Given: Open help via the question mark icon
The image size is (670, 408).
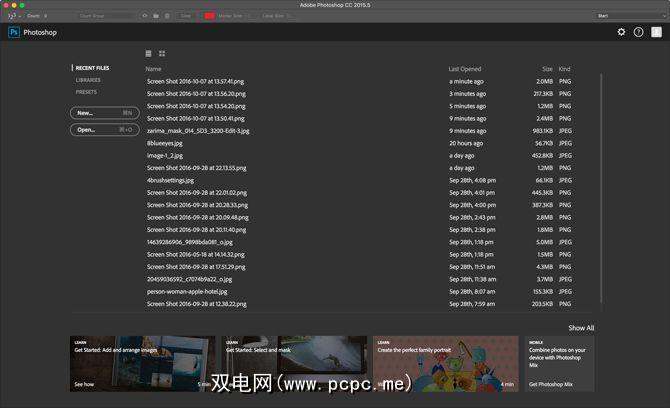Looking at the screenshot, I should coord(638,32).
